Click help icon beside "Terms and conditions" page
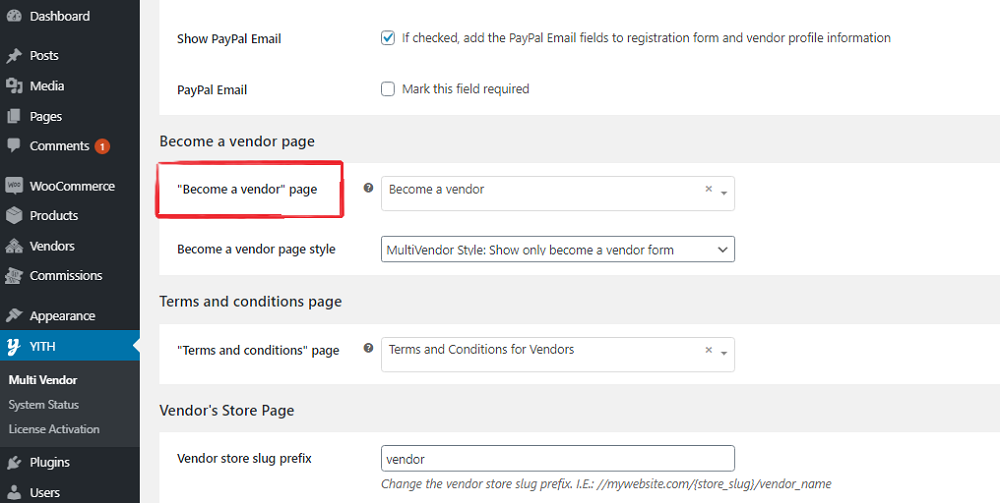 (368, 349)
